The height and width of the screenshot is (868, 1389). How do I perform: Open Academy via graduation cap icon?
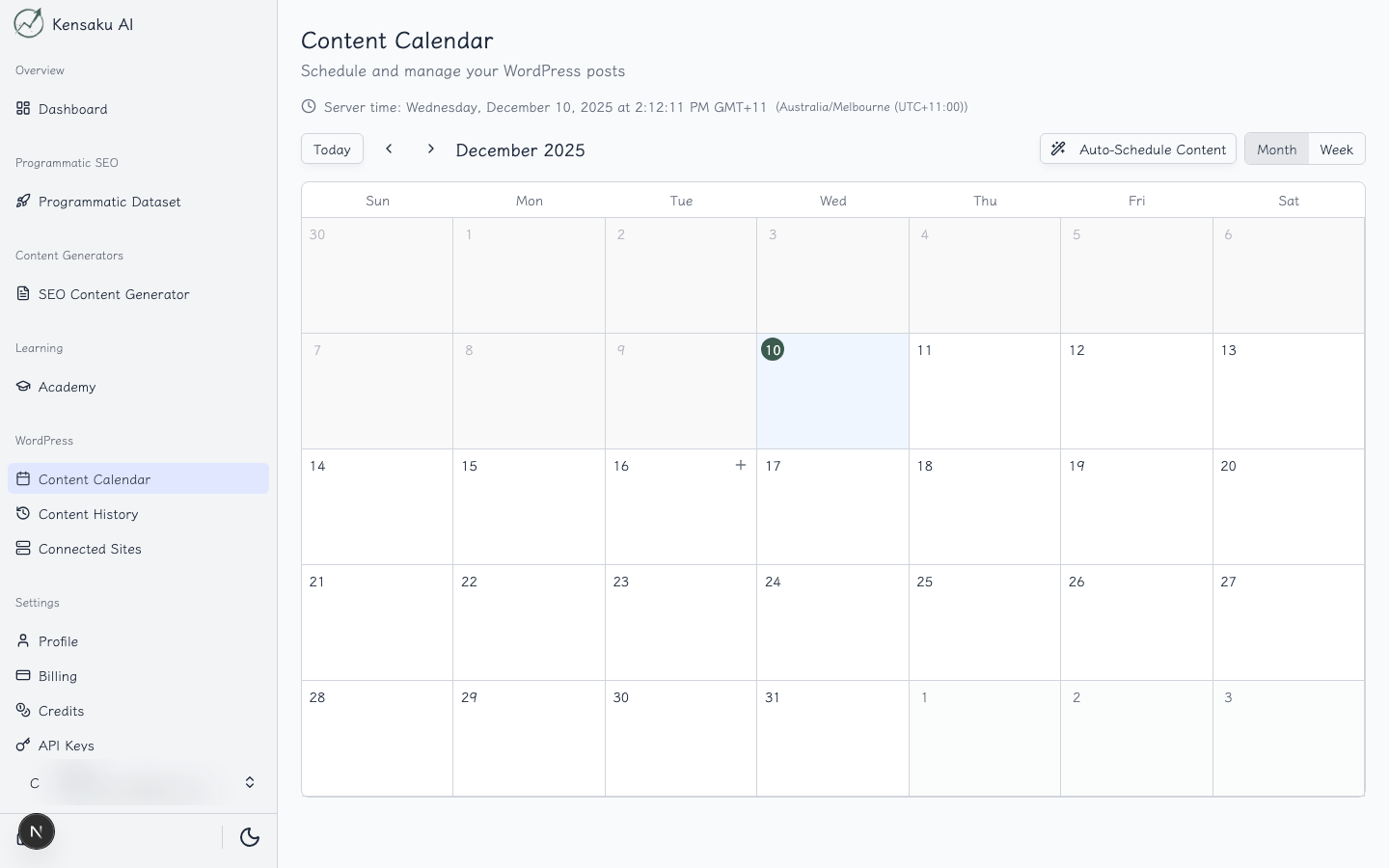pyautogui.click(x=23, y=386)
